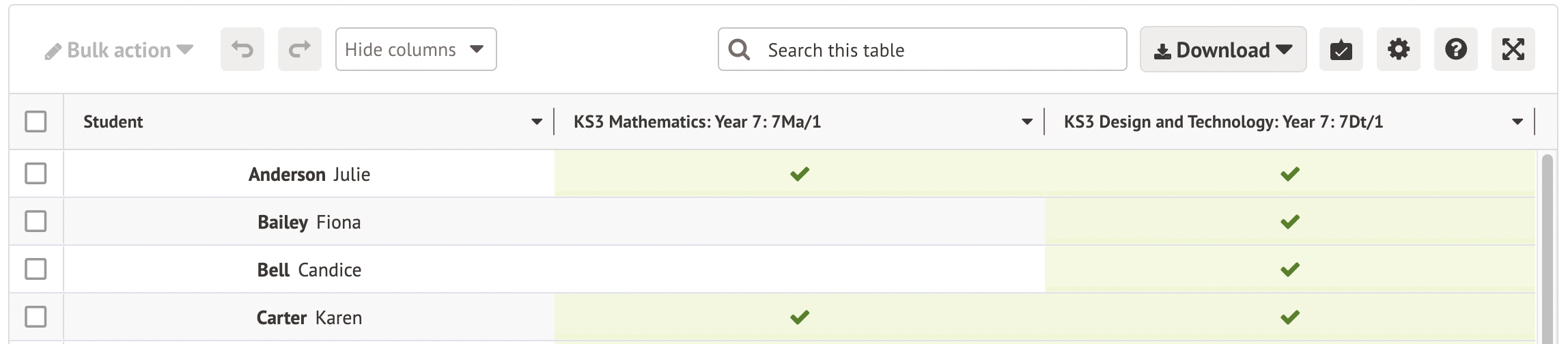Screen dimensions: 1568x344
Task: Toggle the select-all header checkbox
Action: point(36,121)
